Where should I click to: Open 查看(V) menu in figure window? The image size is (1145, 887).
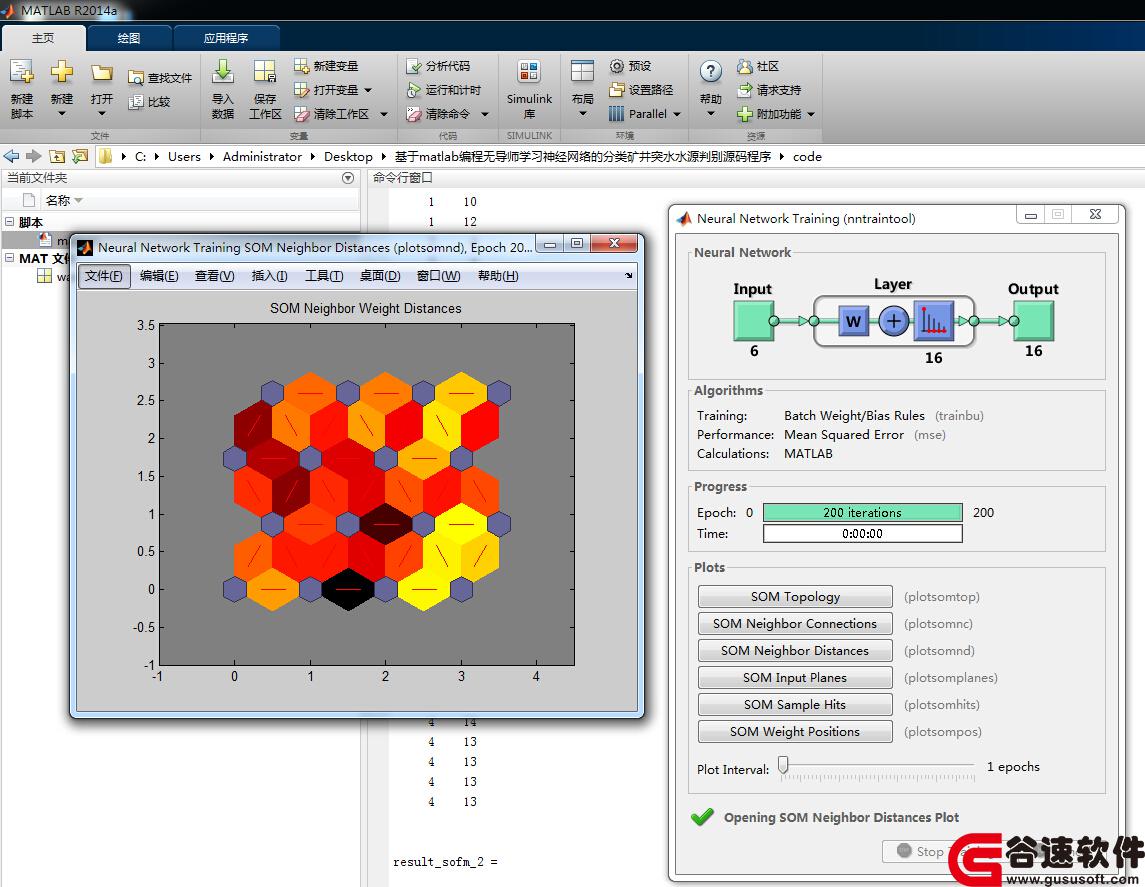(215, 276)
